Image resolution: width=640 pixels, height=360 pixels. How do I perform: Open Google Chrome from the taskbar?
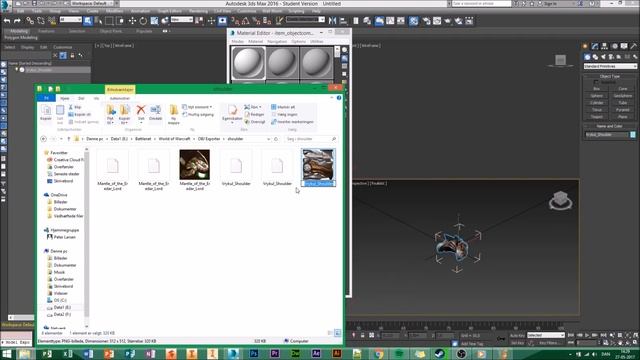click(x=378, y=353)
